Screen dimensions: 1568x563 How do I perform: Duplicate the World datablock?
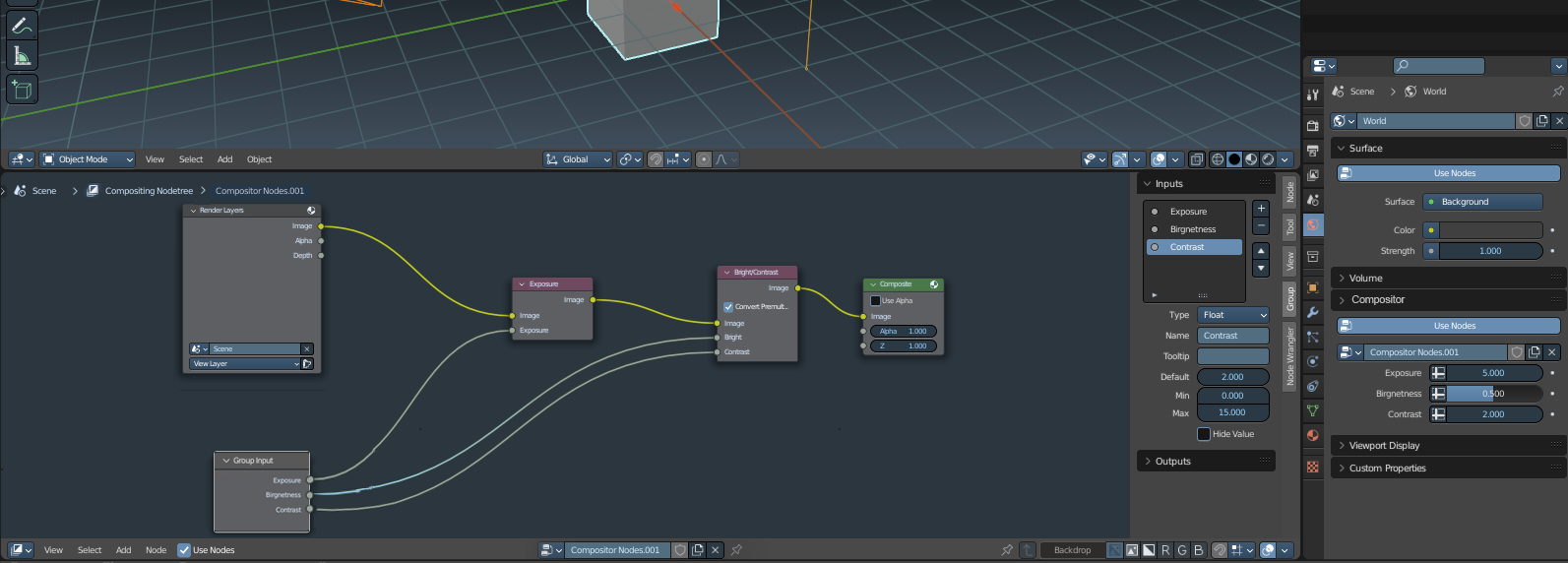(x=1542, y=121)
